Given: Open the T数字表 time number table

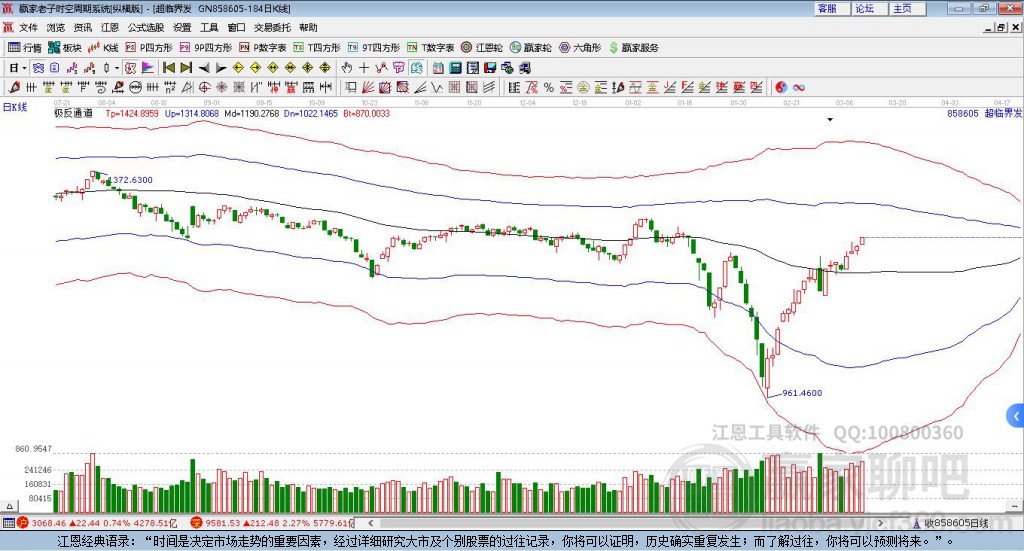Looking at the screenshot, I should click(x=430, y=48).
